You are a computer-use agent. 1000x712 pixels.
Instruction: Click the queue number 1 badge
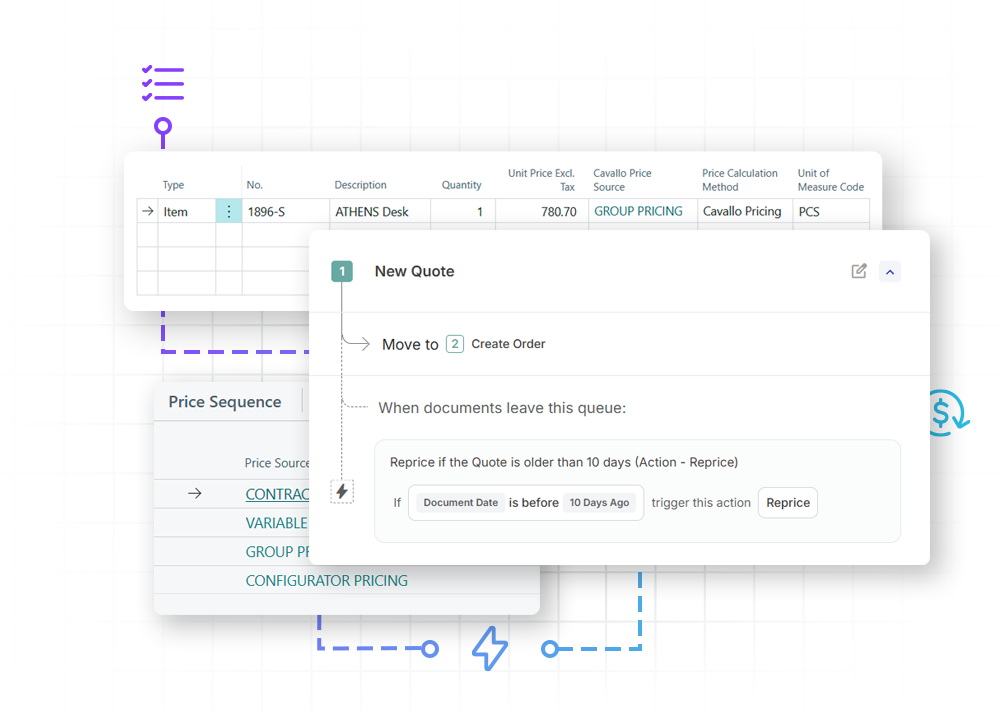coord(342,271)
